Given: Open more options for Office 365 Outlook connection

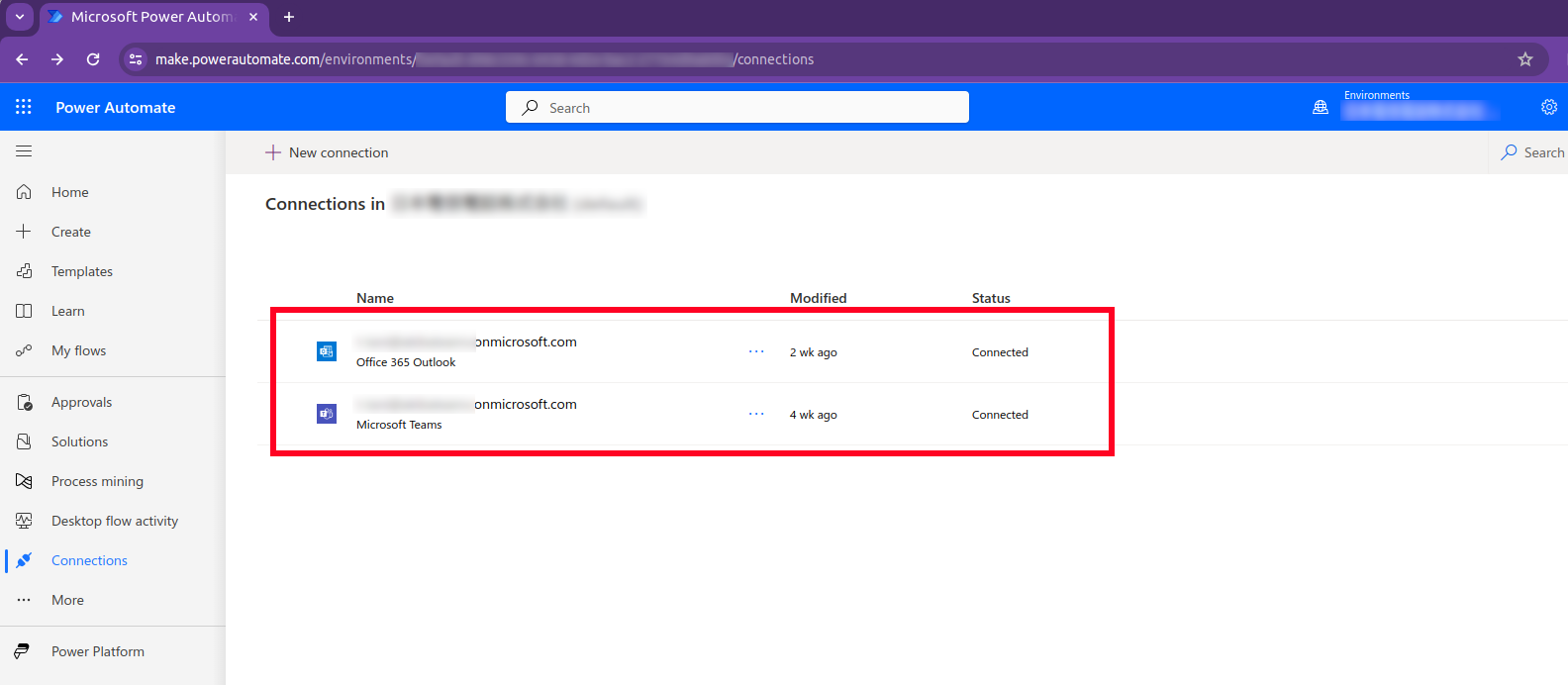Looking at the screenshot, I should coord(756,351).
